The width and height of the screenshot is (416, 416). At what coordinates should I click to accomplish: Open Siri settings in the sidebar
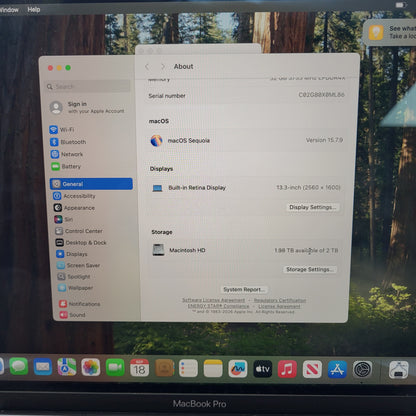[64, 219]
